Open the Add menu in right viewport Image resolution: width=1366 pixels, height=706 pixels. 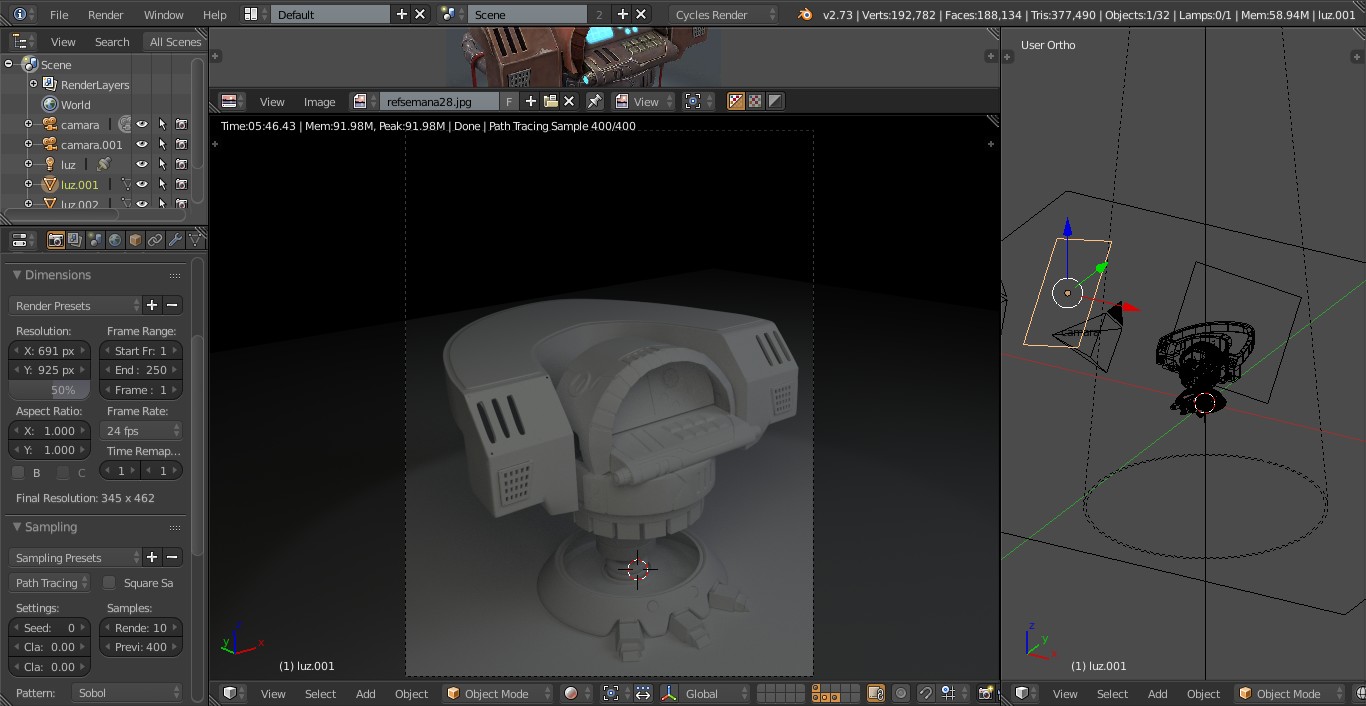pos(1158,693)
